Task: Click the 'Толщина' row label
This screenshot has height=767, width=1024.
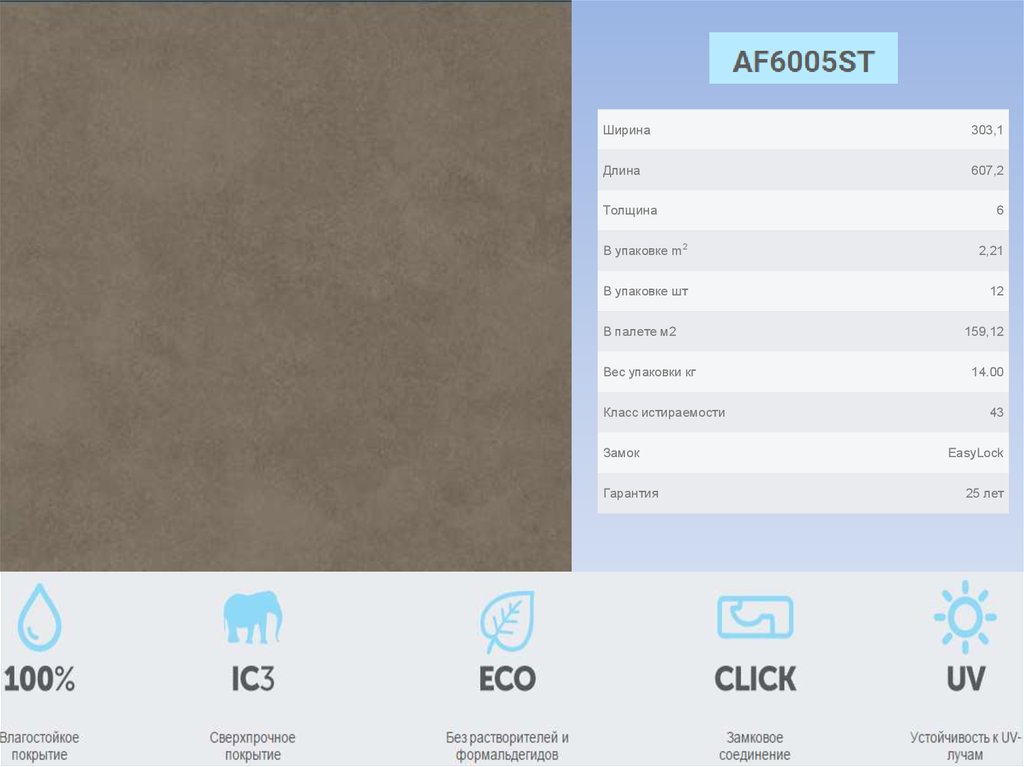Action: pyautogui.click(x=630, y=210)
